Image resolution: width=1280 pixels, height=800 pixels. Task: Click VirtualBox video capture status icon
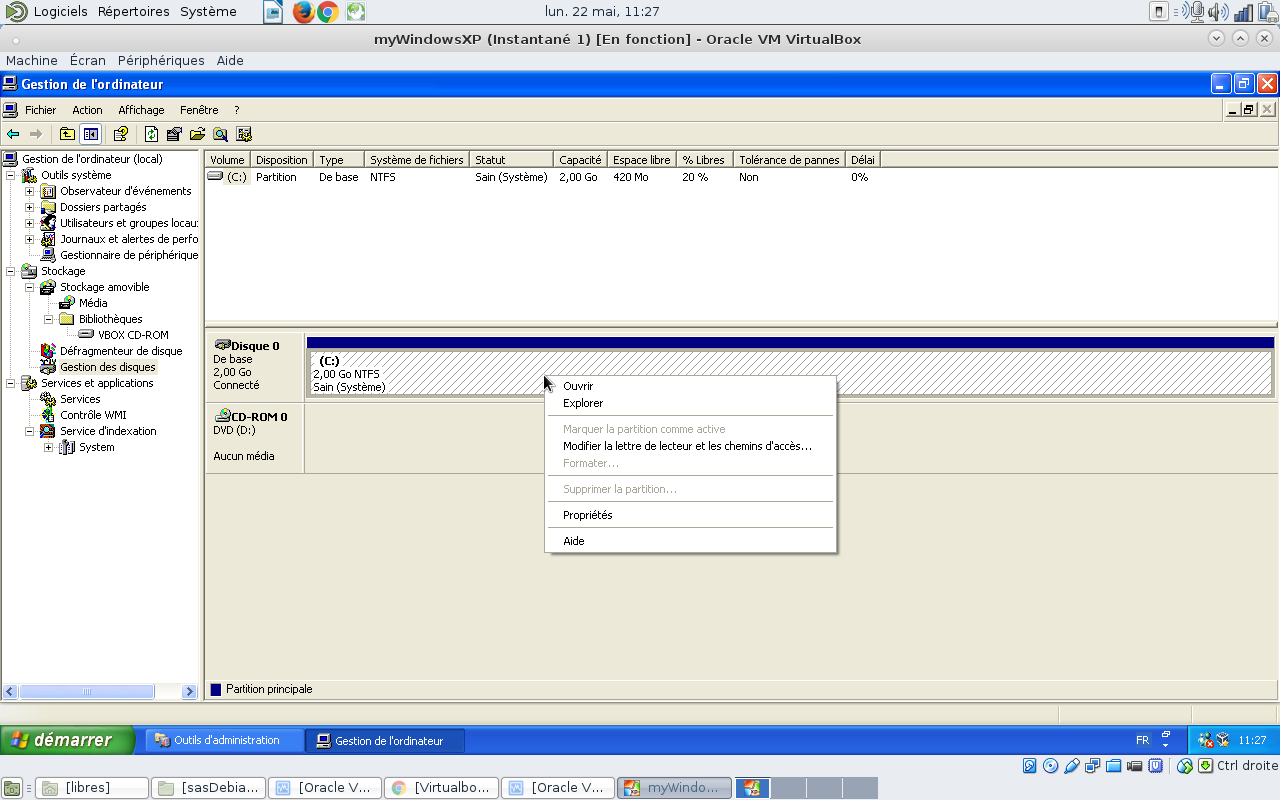[1135, 766]
